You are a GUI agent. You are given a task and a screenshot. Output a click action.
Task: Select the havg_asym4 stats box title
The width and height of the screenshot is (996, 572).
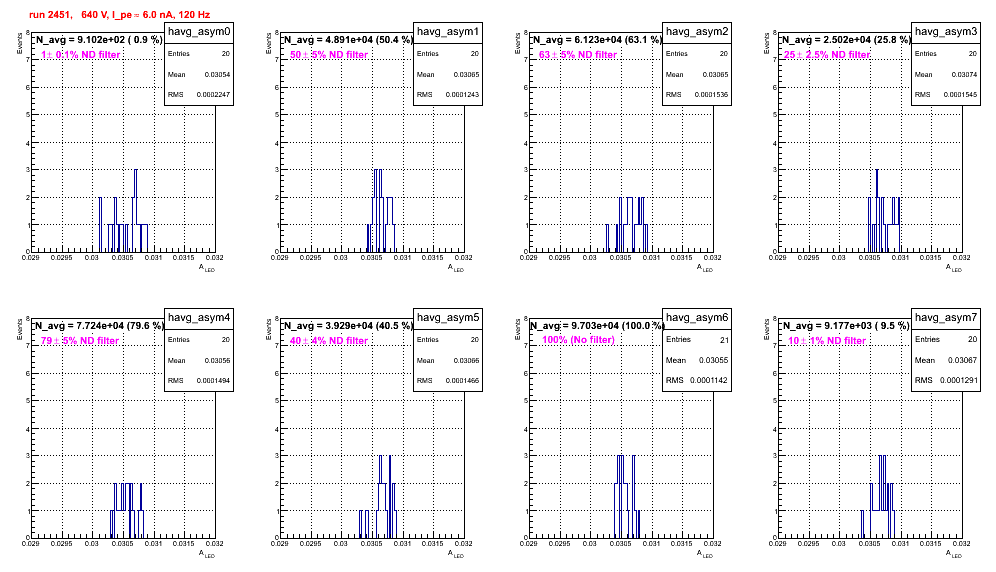tap(199, 318)
